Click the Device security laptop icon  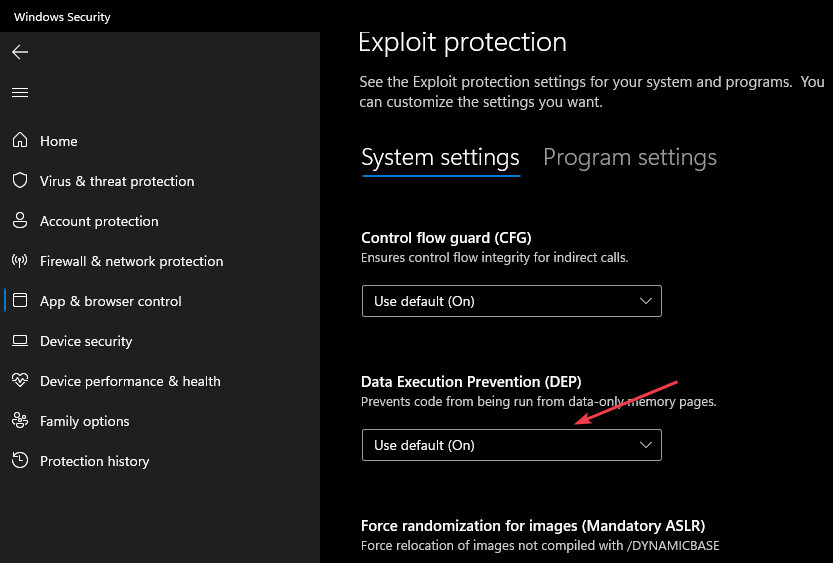(x=20, y=340)
